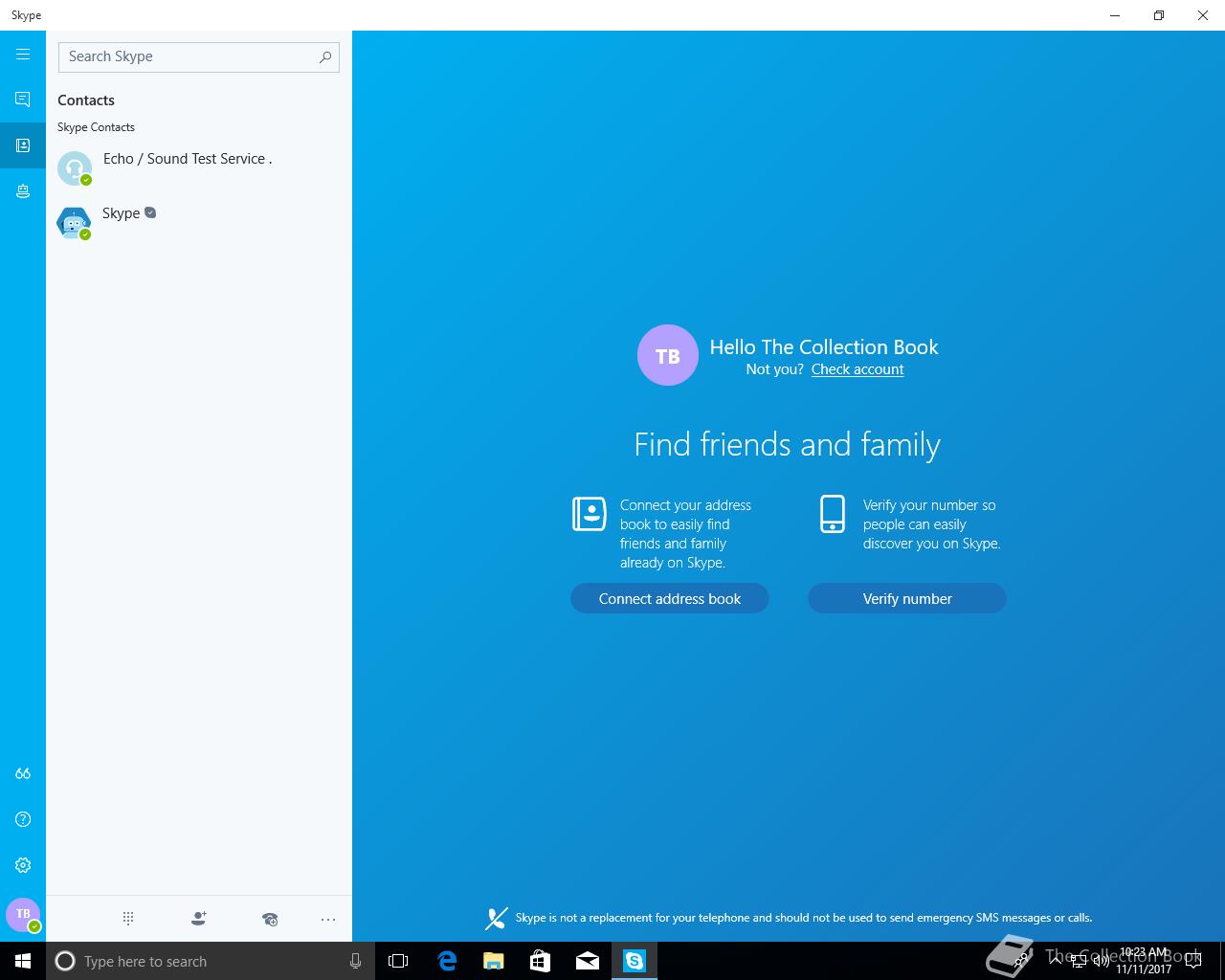Screen dimensions: 1225x980
Task: Restore down the Skype window
Action: pyautogui.click(x=1159, y=15)
